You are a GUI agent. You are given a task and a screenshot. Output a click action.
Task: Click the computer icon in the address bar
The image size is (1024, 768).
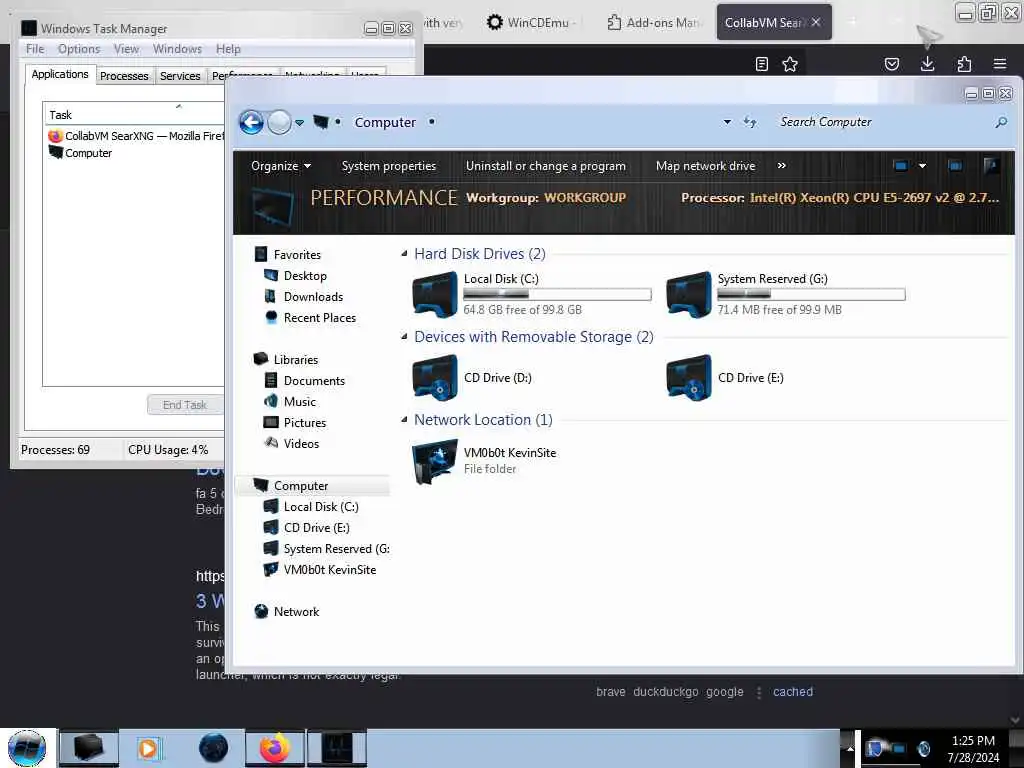pyautogui.click(x=321, y=122)
